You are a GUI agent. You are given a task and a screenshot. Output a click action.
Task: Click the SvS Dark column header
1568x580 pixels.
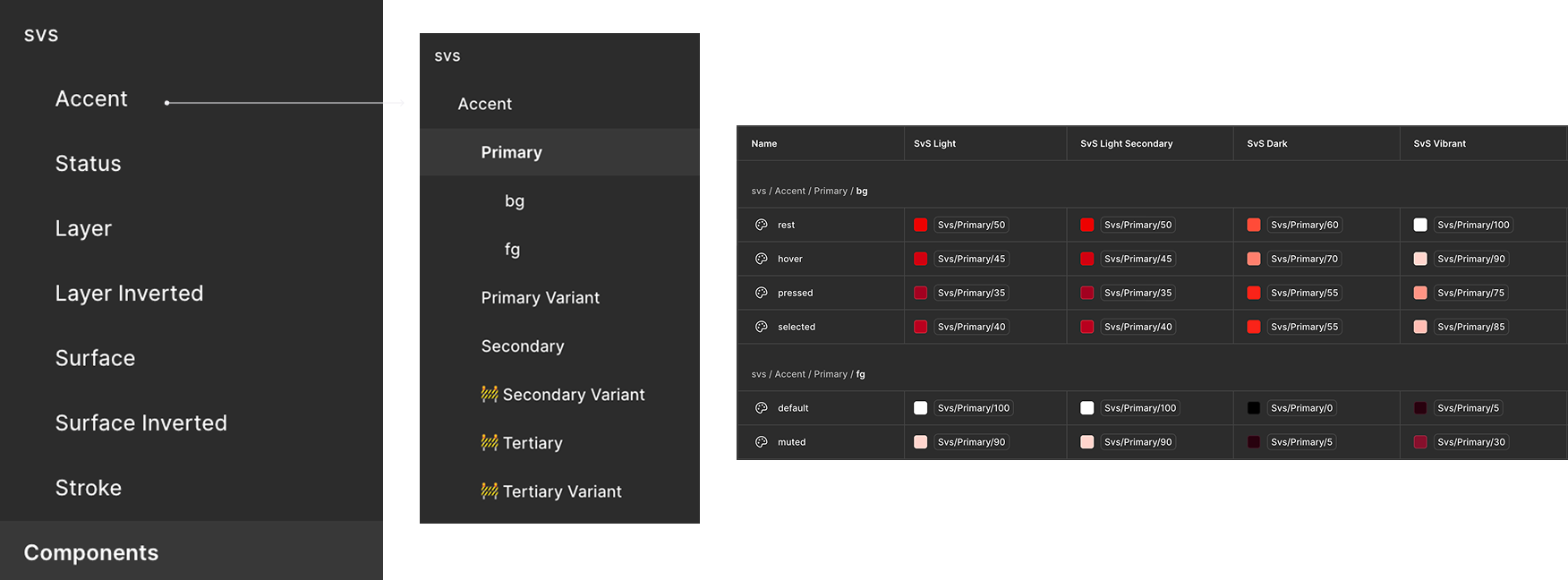point(1267,143)
